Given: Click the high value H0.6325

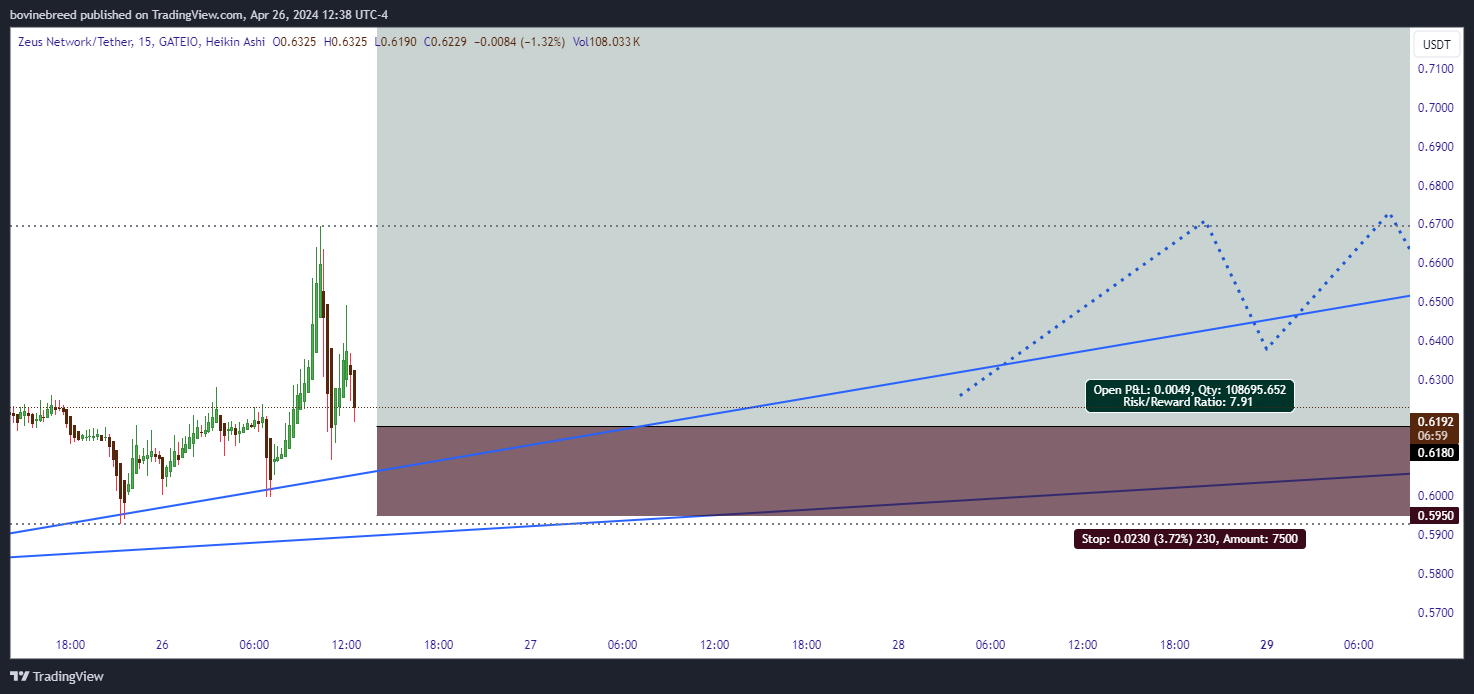Looking at the screenshot, I should (x=345, y=42).
